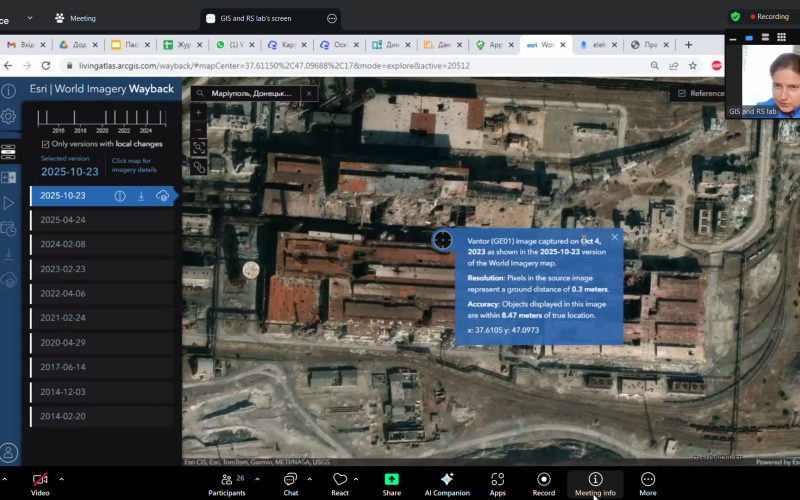Download 2025-10-23 imagery tile
Image resolution: width=800 pixels, height=500 pixels.
(x=141, y=196)
